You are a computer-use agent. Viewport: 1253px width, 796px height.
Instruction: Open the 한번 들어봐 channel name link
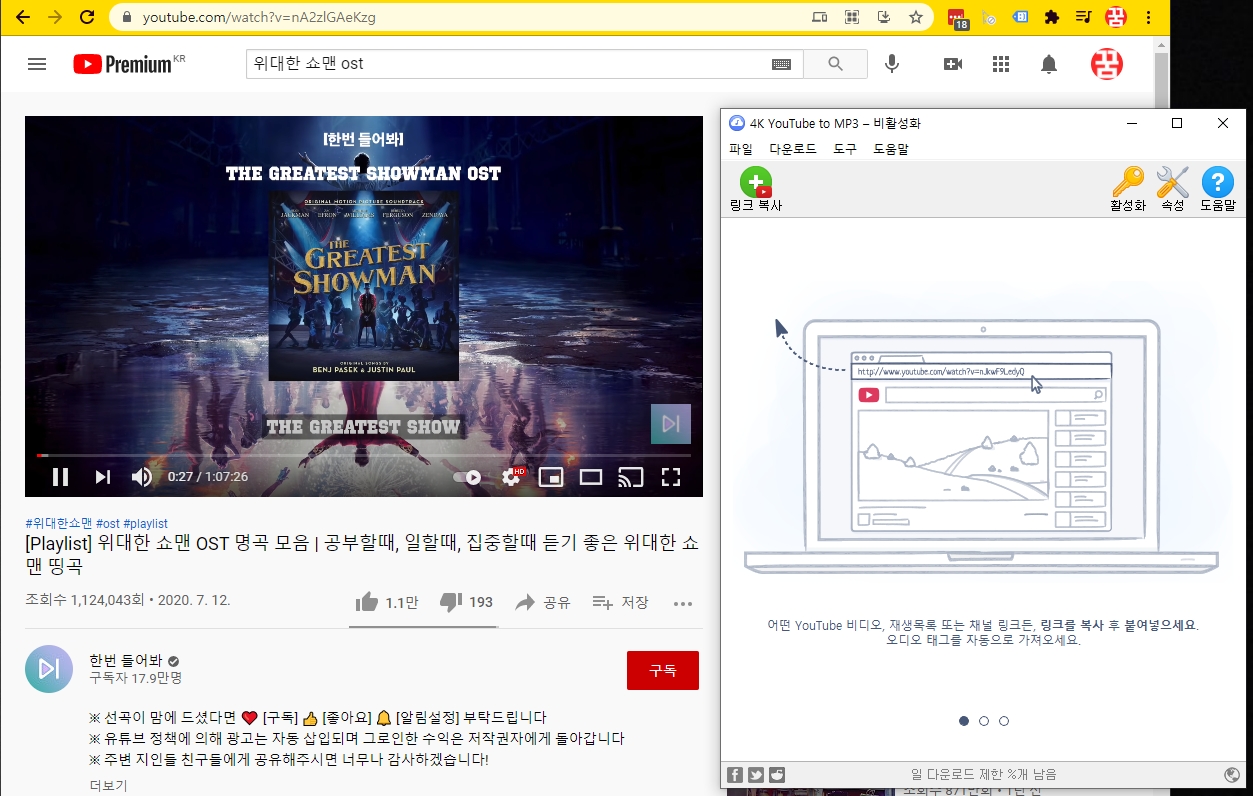pos(126,661)
